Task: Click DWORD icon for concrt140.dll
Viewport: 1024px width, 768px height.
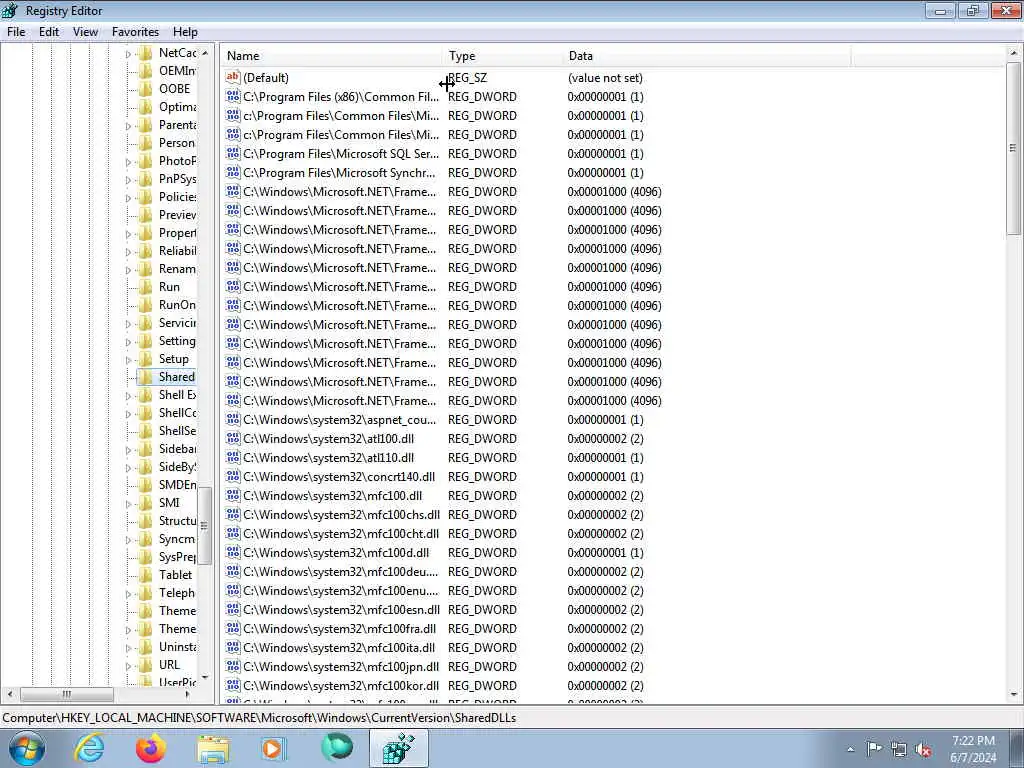Action: point(232,476)
